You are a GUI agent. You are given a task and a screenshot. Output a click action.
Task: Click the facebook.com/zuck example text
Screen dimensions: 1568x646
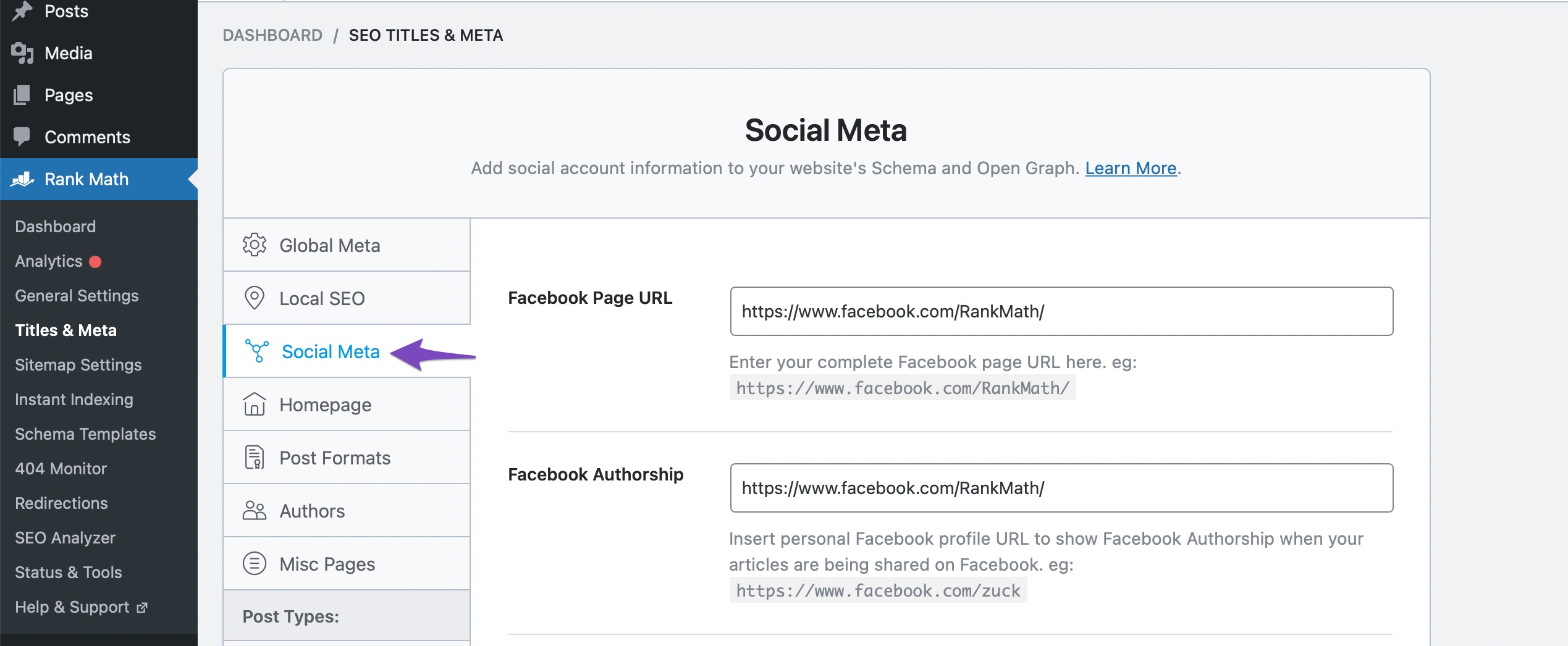click(878, 591)
